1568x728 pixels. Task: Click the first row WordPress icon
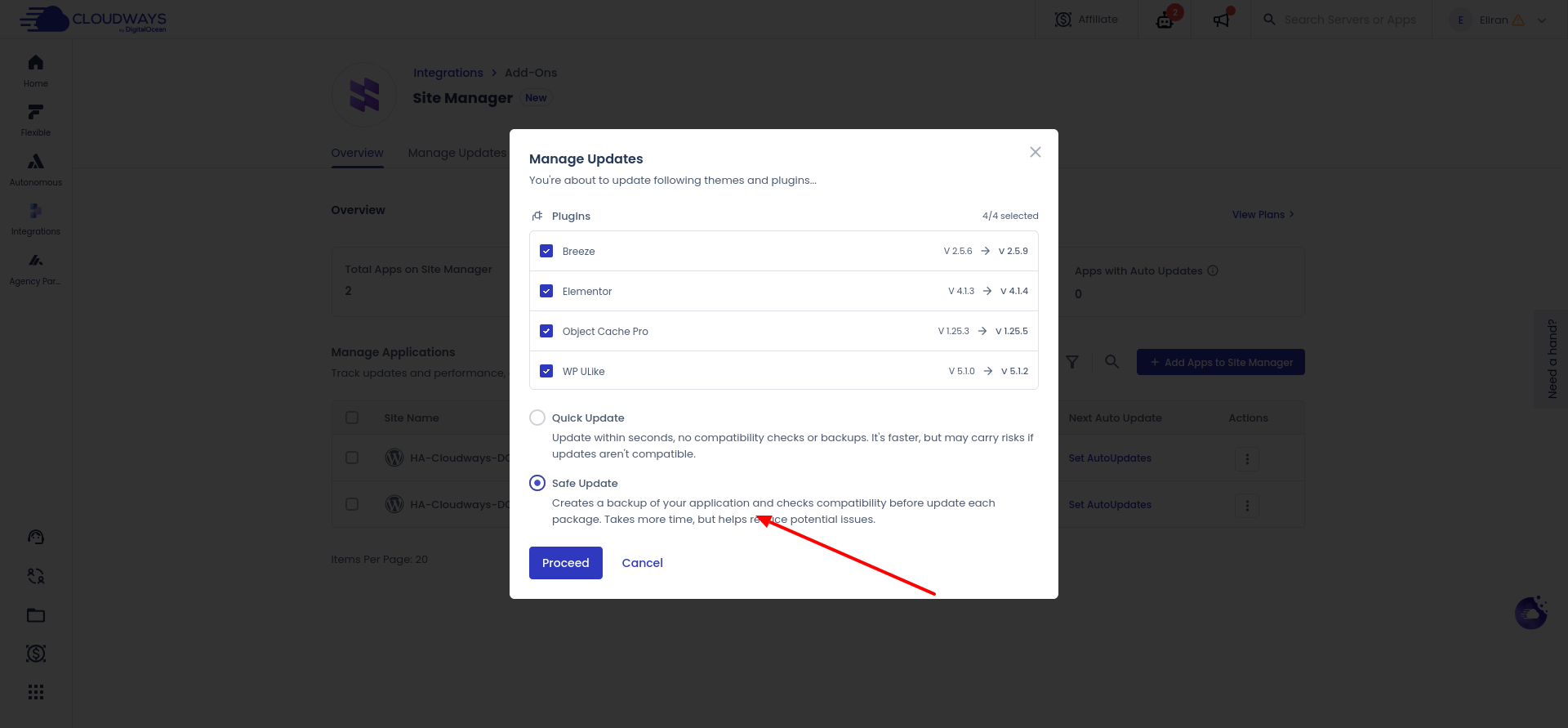pyautogui.click(x=394, y=458)
